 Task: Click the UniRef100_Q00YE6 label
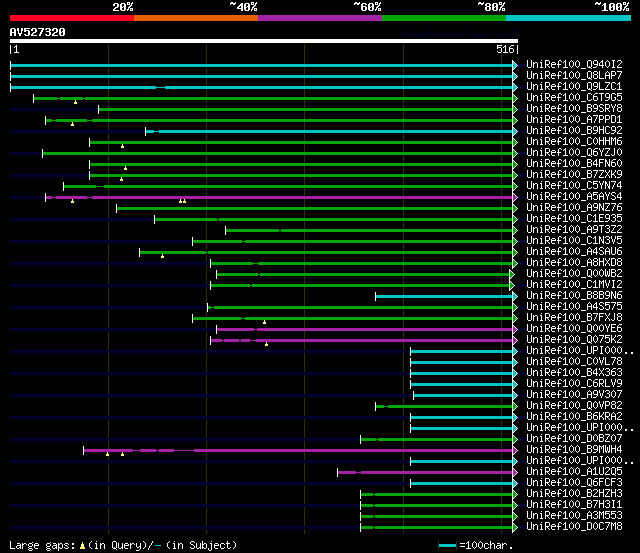click(574, 329)
